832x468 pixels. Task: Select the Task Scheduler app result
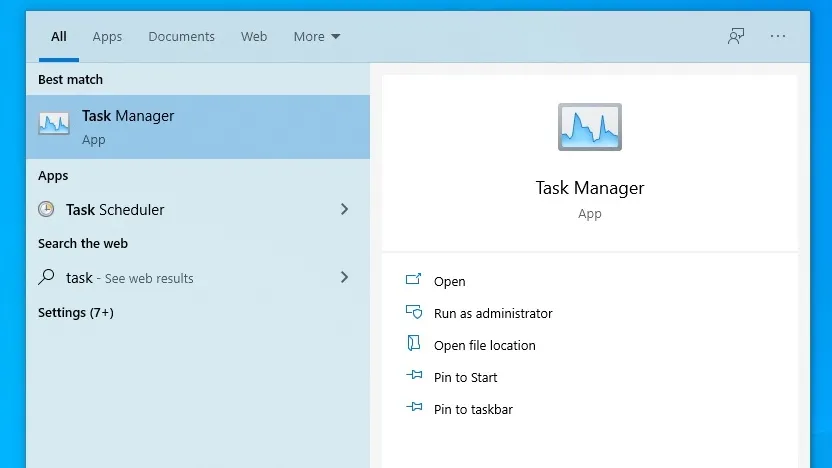(x=198, y=209)
